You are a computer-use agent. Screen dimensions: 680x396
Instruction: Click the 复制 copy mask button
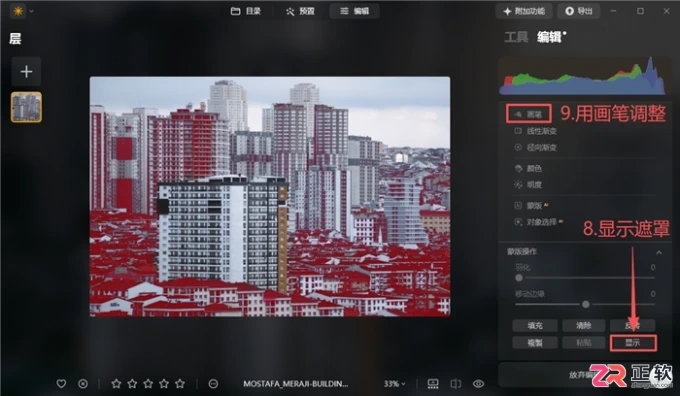535,343
